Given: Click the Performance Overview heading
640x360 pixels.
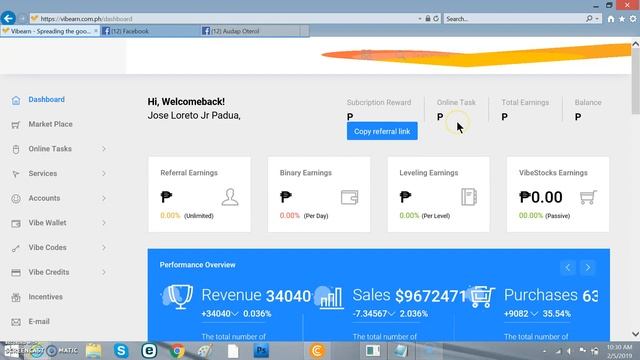Looking at the screenshot, I should click(x=198, y=265).
